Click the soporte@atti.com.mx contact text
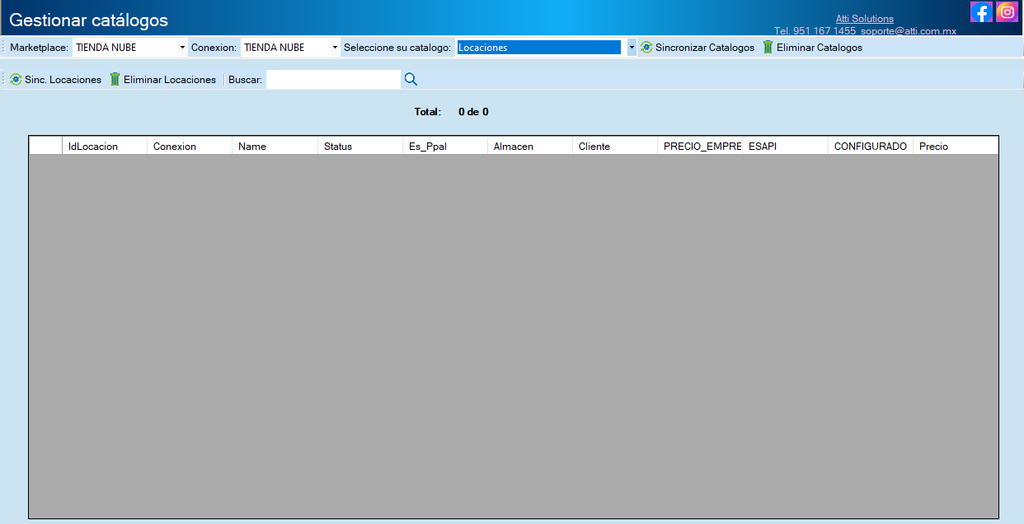 [x=908, y=31]
